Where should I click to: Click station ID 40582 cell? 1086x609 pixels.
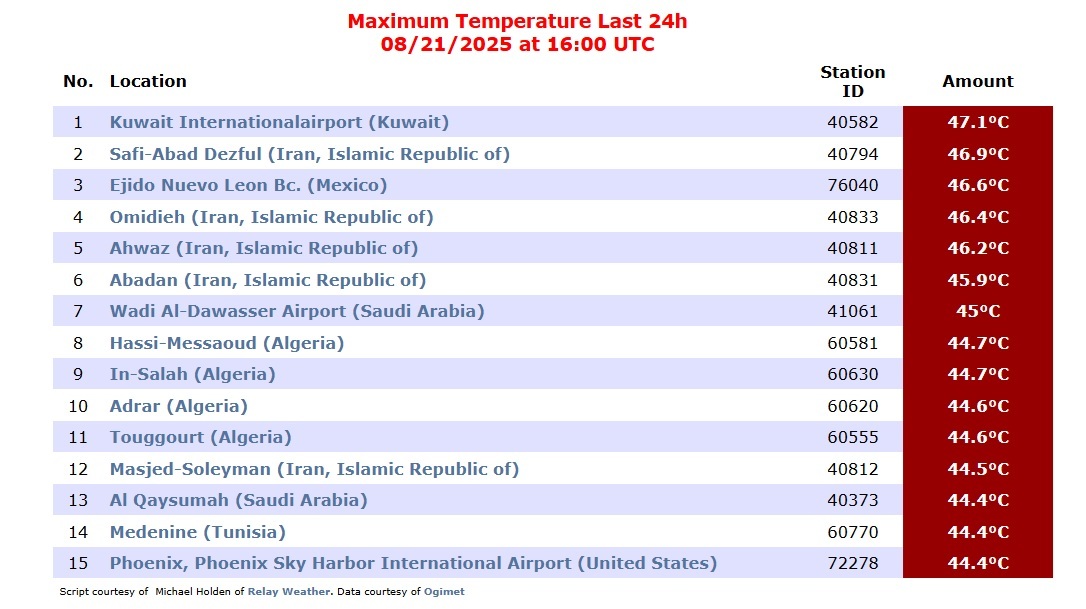pyautogui.click(x=853, y=123)
